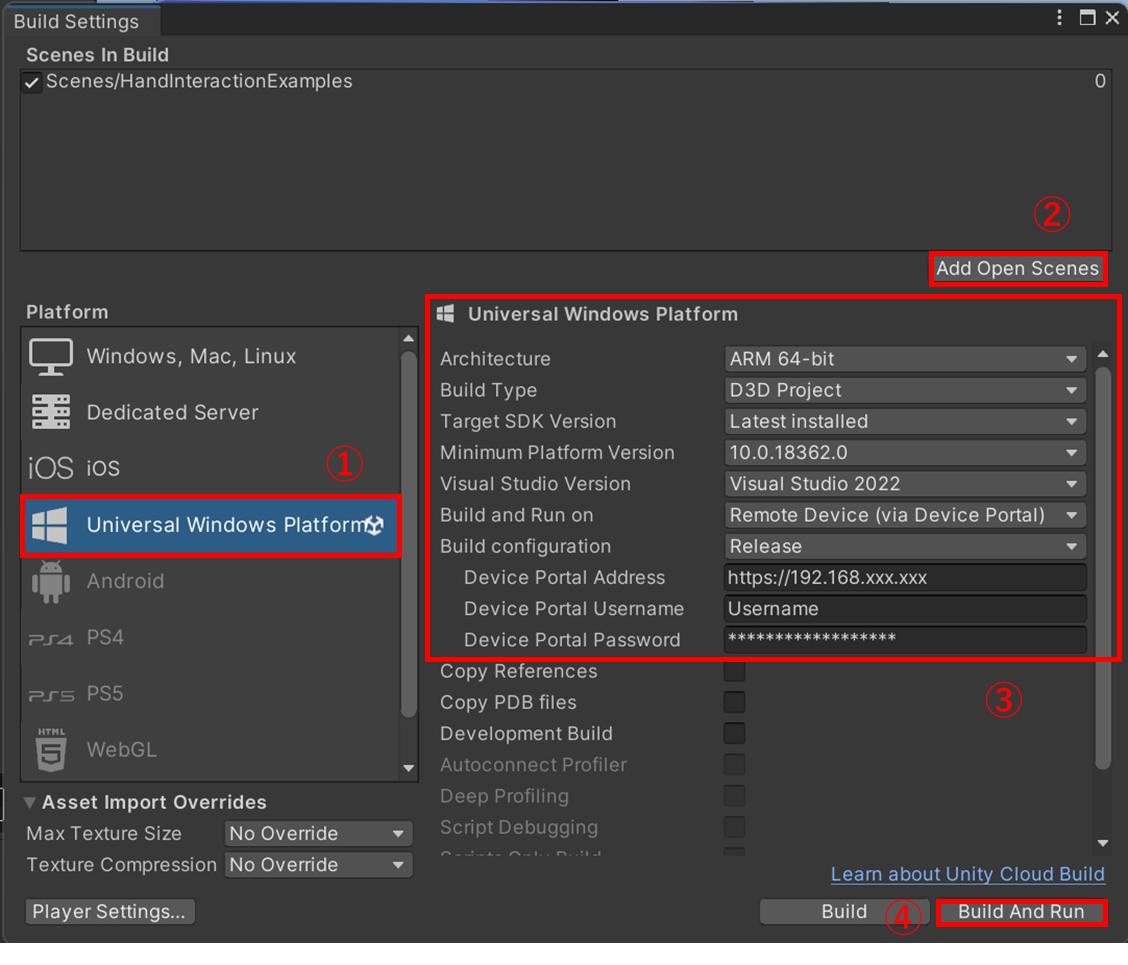Open the Build and Run on dropdown
The width and height of the screenshot is (1128, 965).
click(x=905, y=515)
